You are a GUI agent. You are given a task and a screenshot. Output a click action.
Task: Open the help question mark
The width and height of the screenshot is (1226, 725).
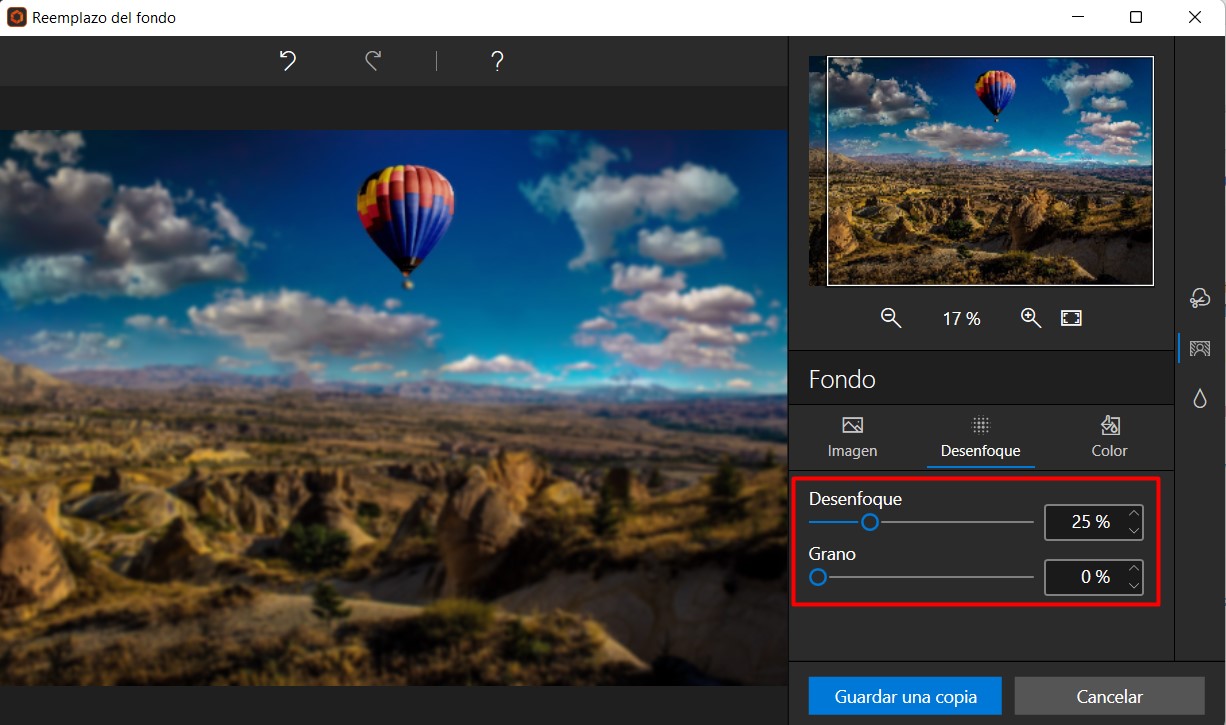pos(497,61)
